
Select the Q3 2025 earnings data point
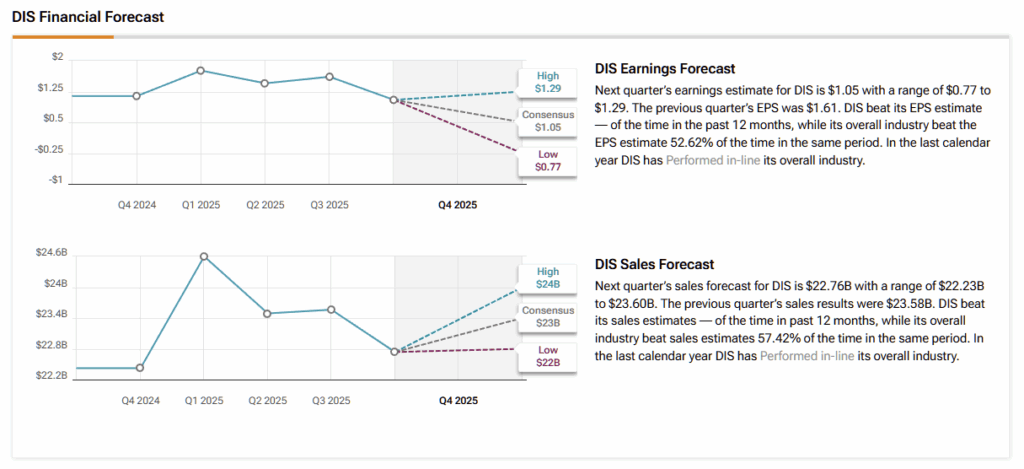[329, 77]
